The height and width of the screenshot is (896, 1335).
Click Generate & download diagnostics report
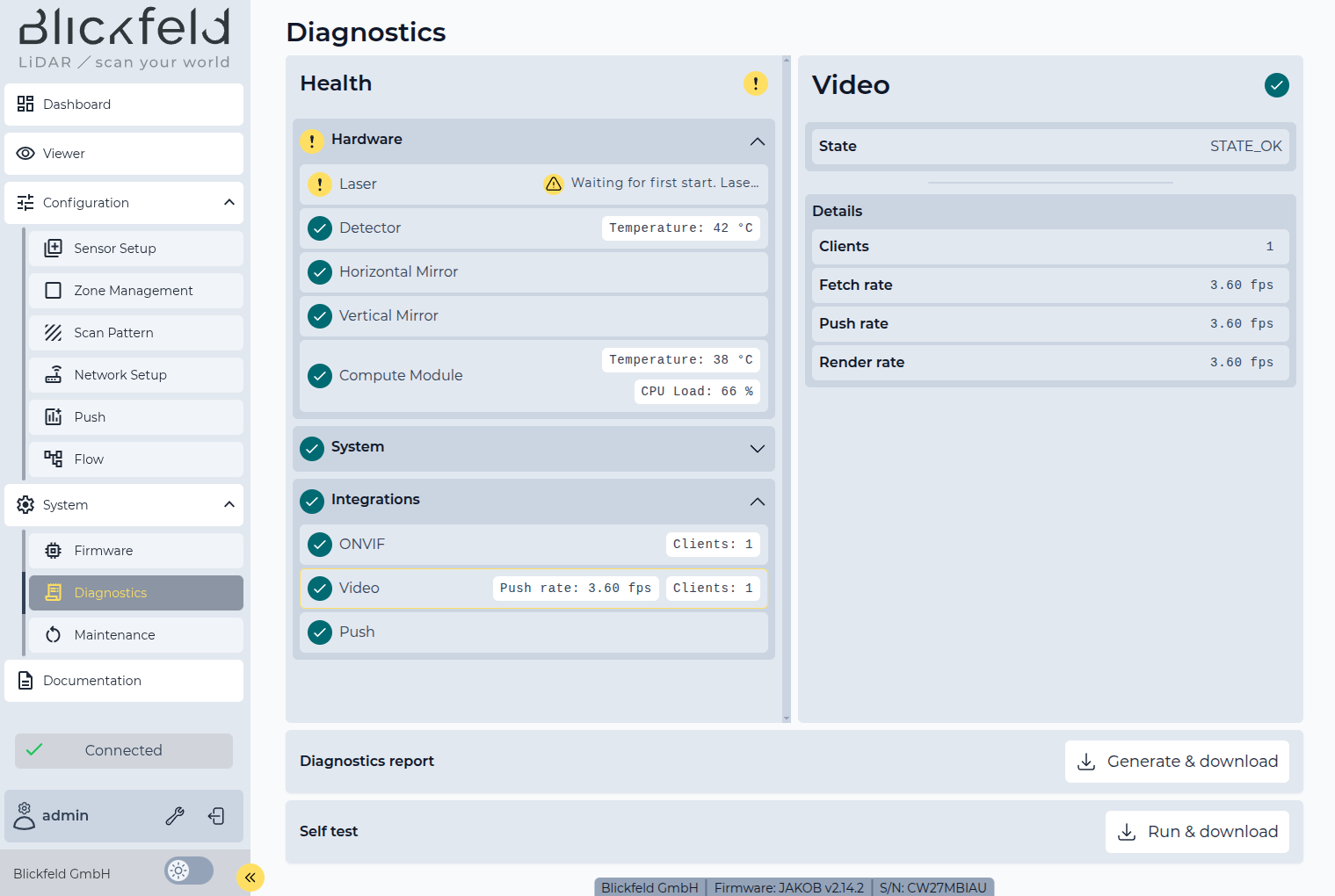[1177, 762]
